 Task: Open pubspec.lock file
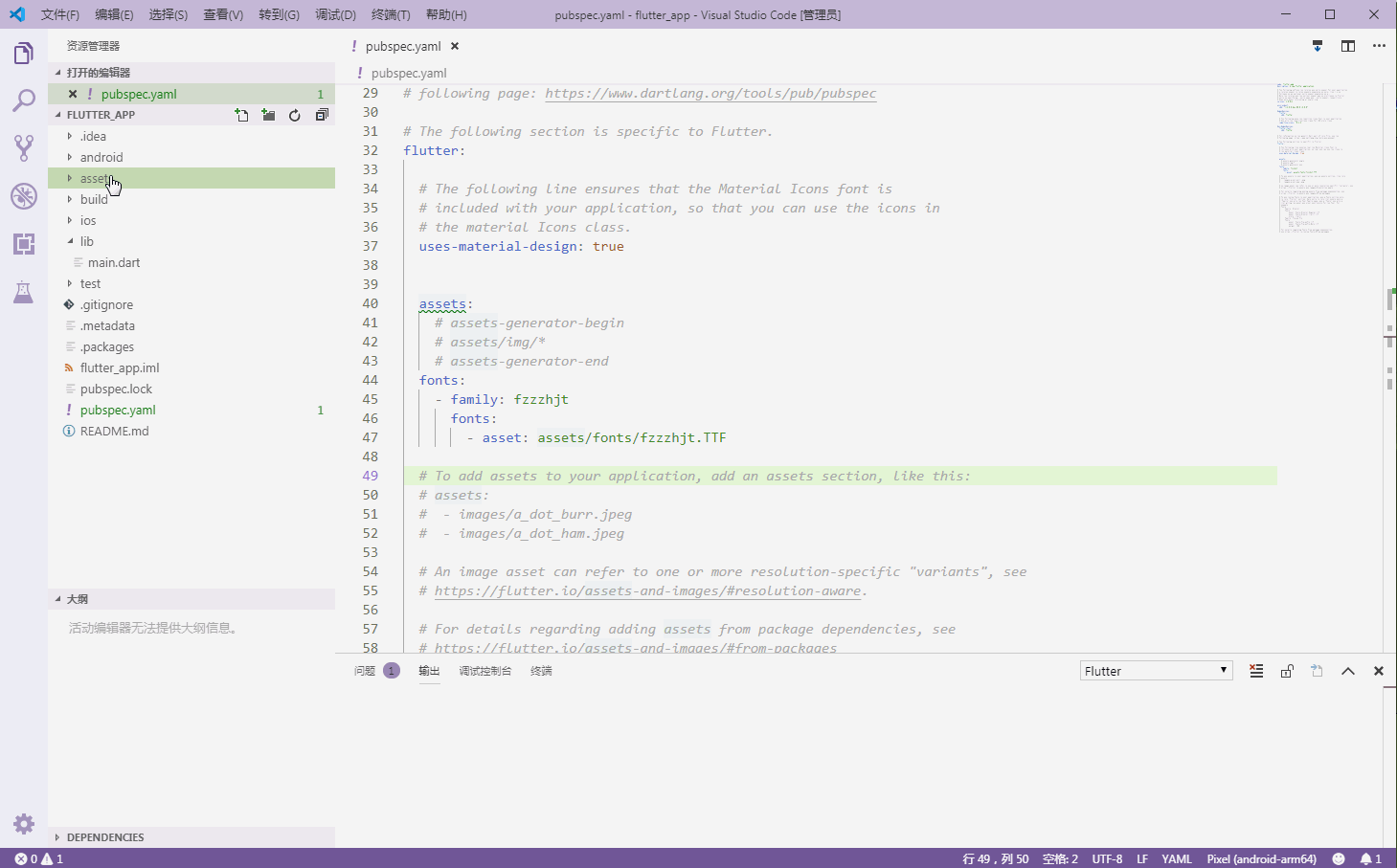192,389
